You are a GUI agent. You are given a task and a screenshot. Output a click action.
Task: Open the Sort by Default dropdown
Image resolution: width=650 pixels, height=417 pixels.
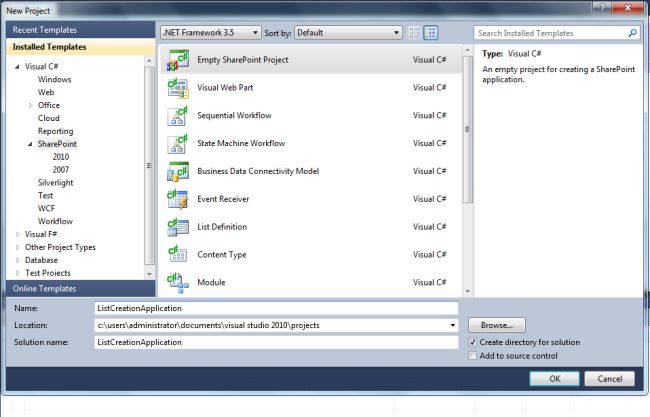(x=348, y=32)
